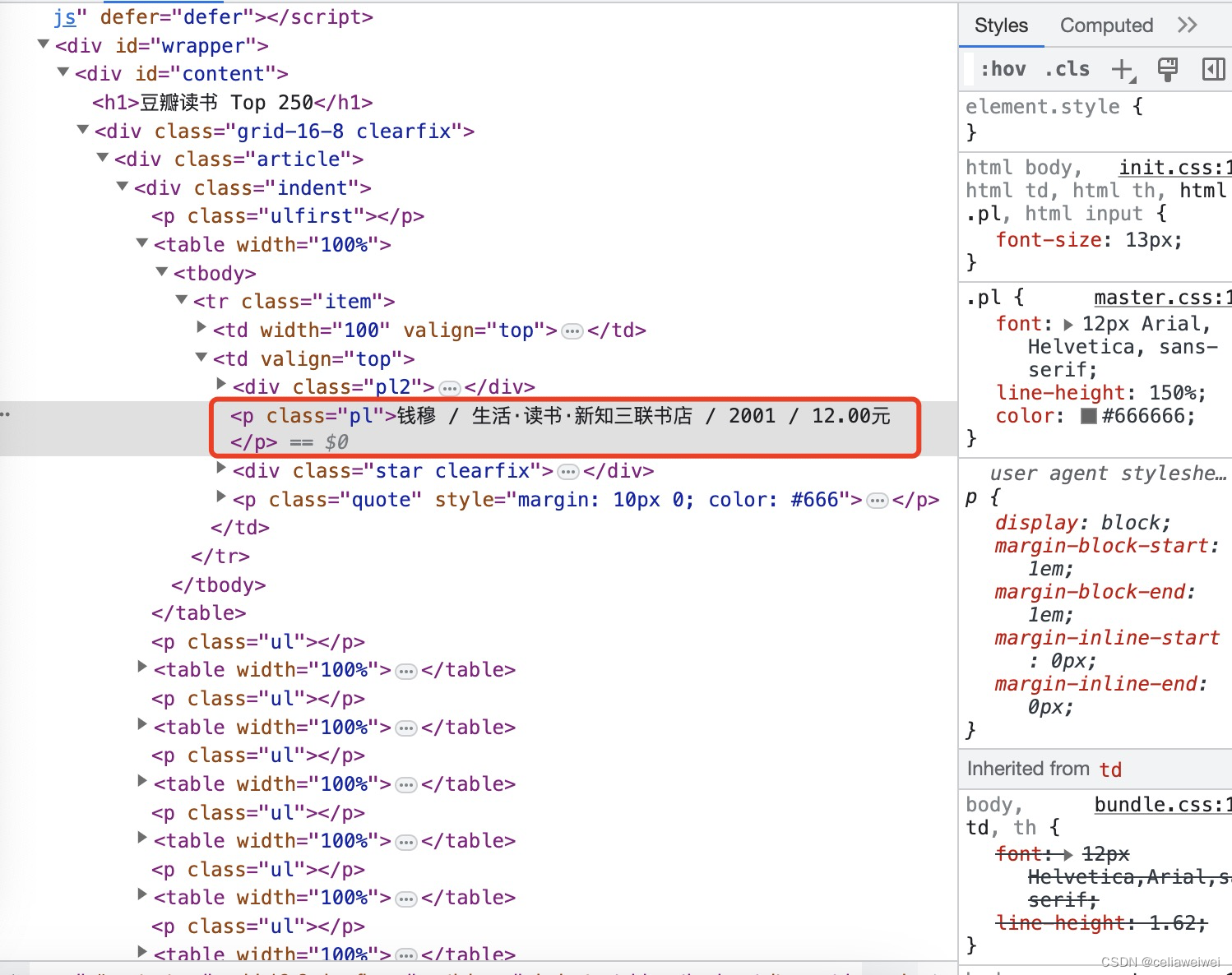Open the bundle.css source link
The height and width of the screenshot is (975, 1232).
[1162, 805]
